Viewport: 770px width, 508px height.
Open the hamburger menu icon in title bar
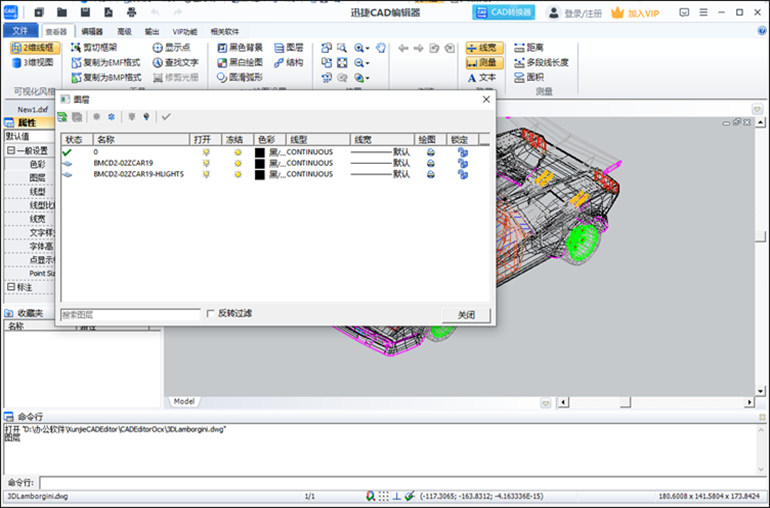(x=704, y=12)
